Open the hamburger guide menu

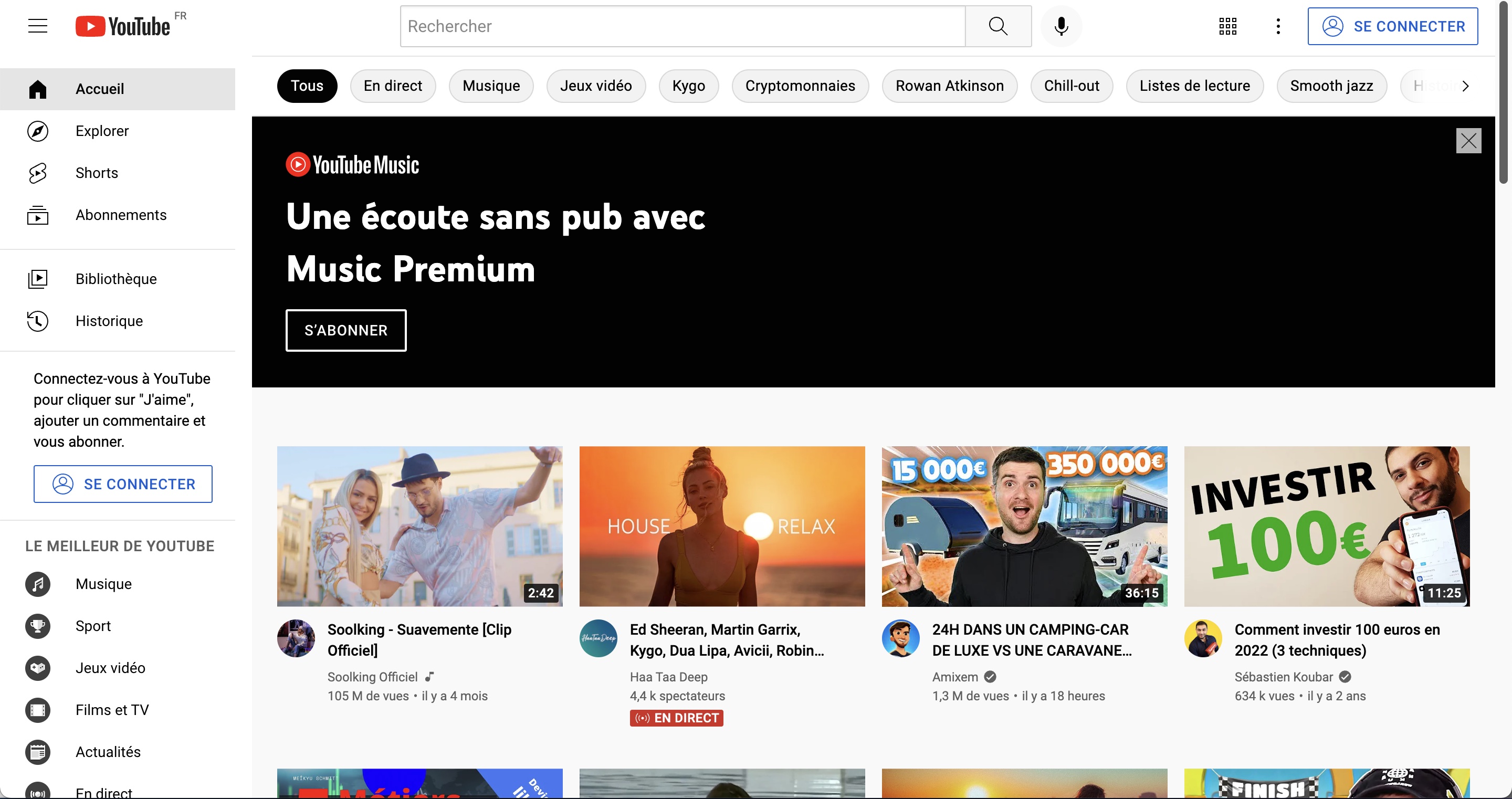pos(38,26)
